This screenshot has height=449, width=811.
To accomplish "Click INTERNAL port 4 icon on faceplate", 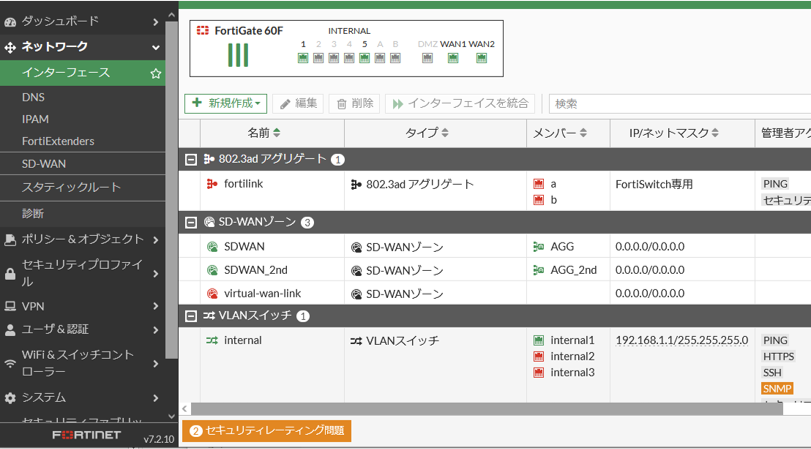I will click(x=349, y=58).
